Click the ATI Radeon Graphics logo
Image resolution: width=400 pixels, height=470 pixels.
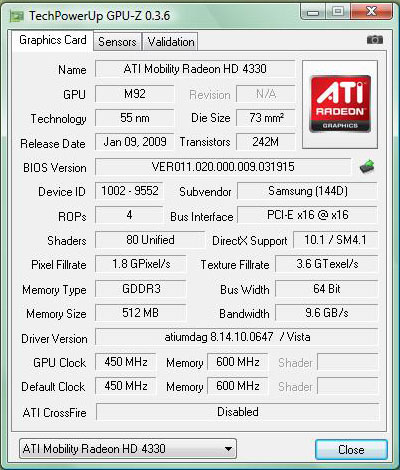[340, 104]
